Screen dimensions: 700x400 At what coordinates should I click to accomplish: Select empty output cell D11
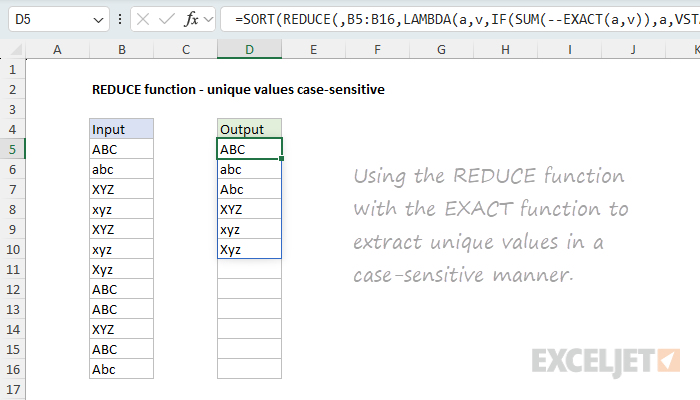250,269
